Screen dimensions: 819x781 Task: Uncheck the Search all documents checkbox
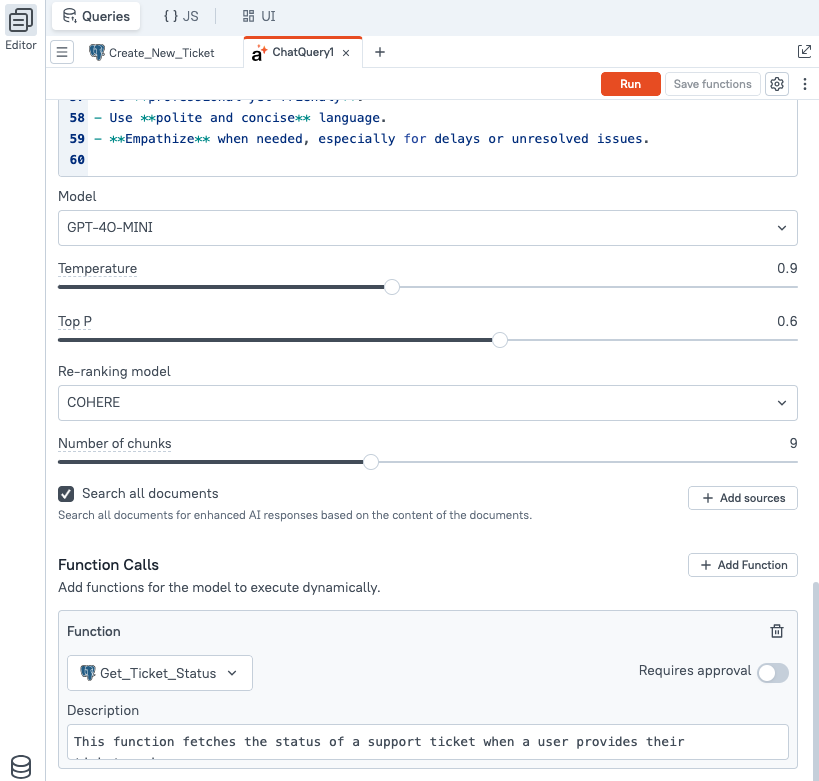[66, 494]
